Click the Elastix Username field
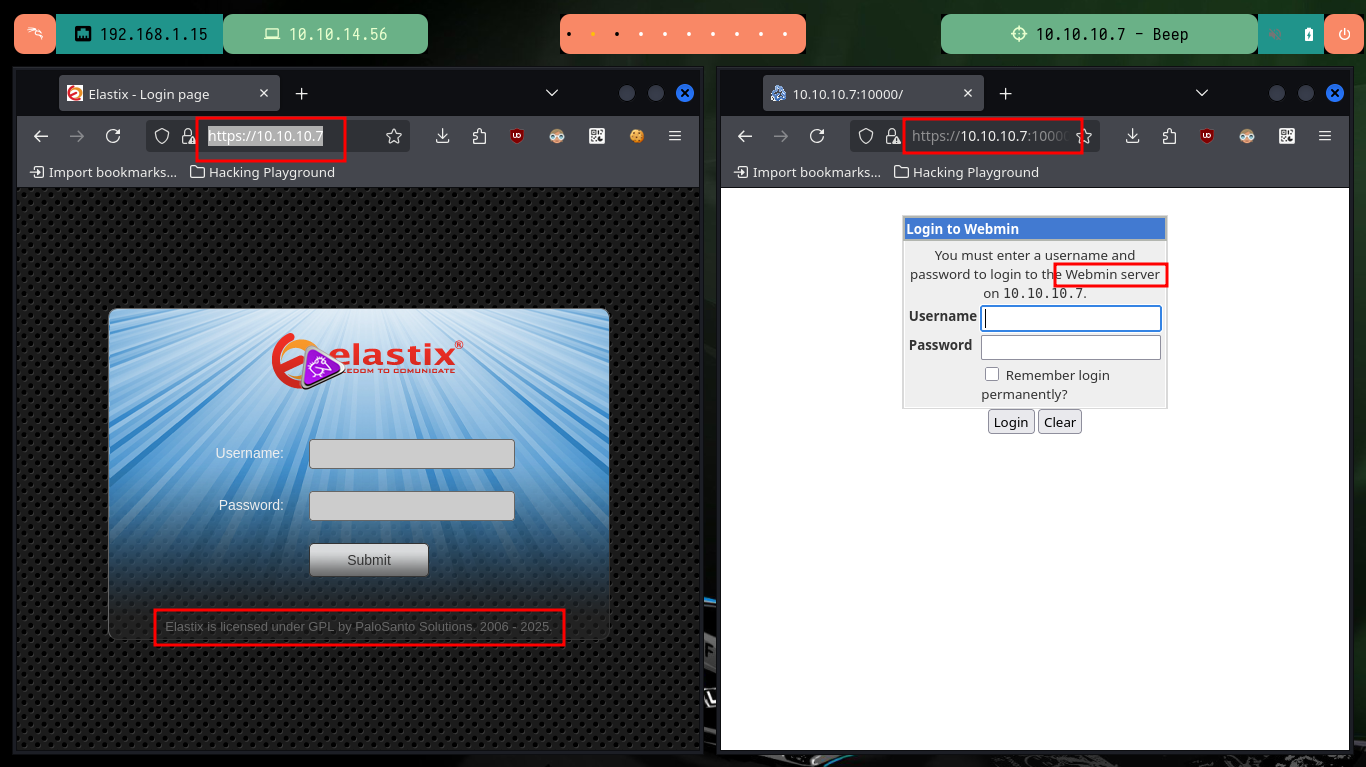 pyautogui.click(x=412, y=454)
